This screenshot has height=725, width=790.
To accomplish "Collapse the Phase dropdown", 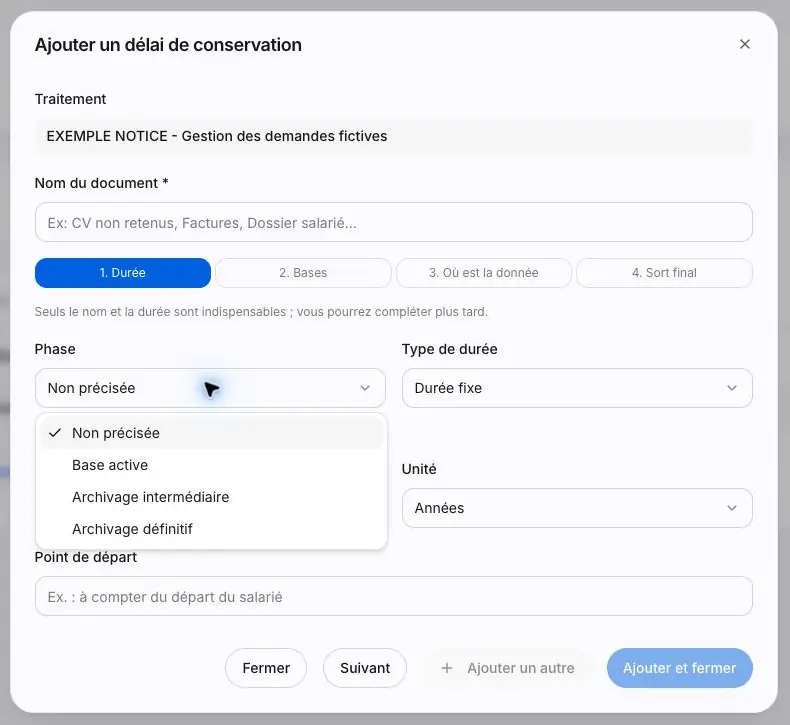I will click(210, 387).
